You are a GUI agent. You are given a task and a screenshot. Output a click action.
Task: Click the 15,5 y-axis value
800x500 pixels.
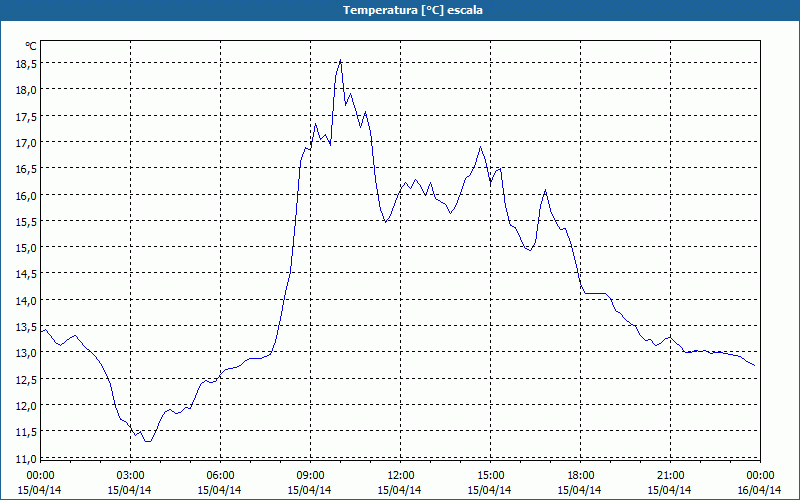(25, 222)
